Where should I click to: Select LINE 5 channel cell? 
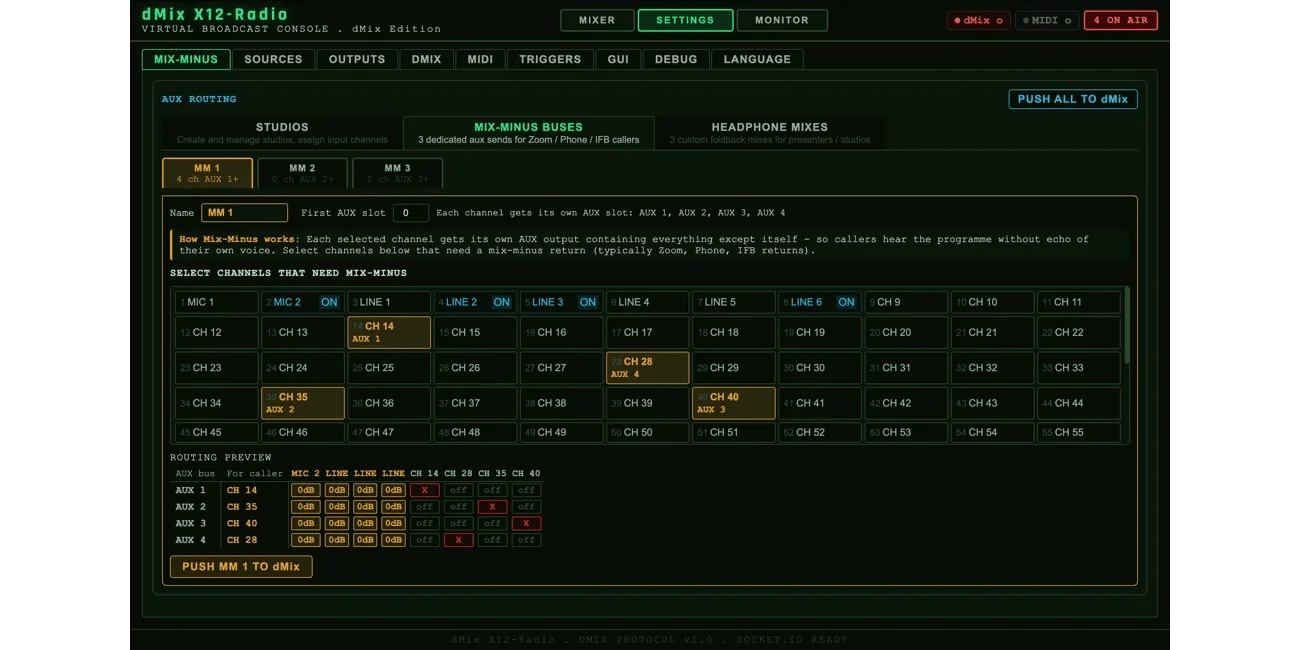pyautogui.click(x=733, y=302)
